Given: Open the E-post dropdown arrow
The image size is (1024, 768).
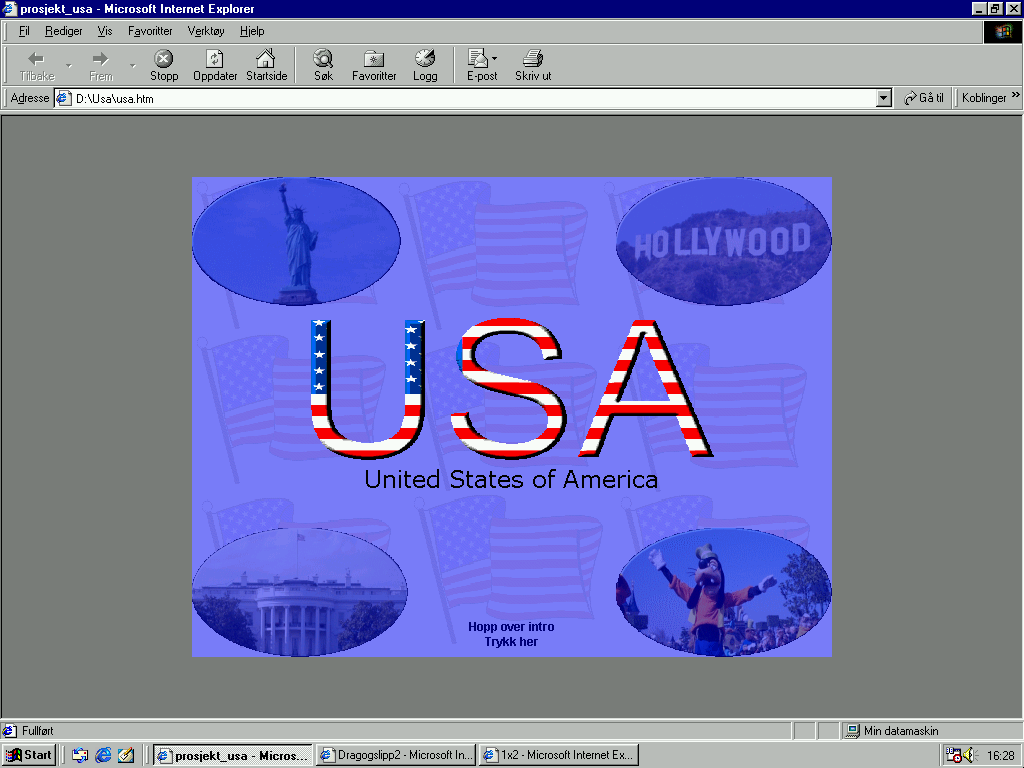Looking at the screenshot, I should 494,58.
